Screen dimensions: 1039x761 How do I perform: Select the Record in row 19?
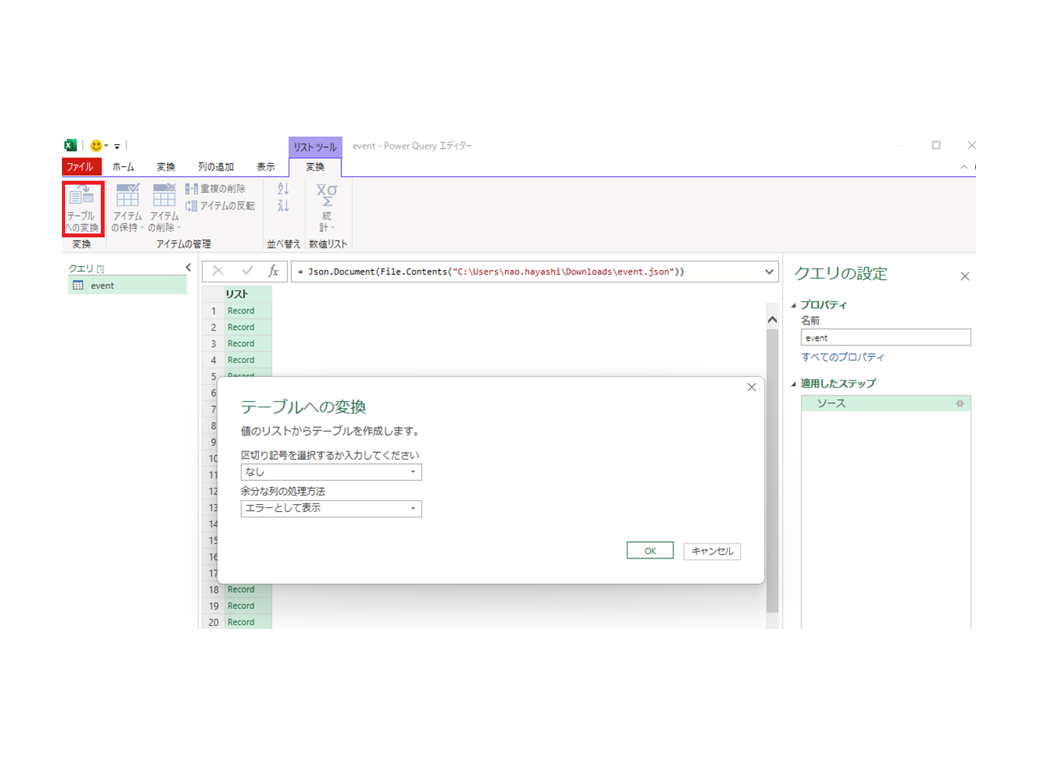[248, 606]
